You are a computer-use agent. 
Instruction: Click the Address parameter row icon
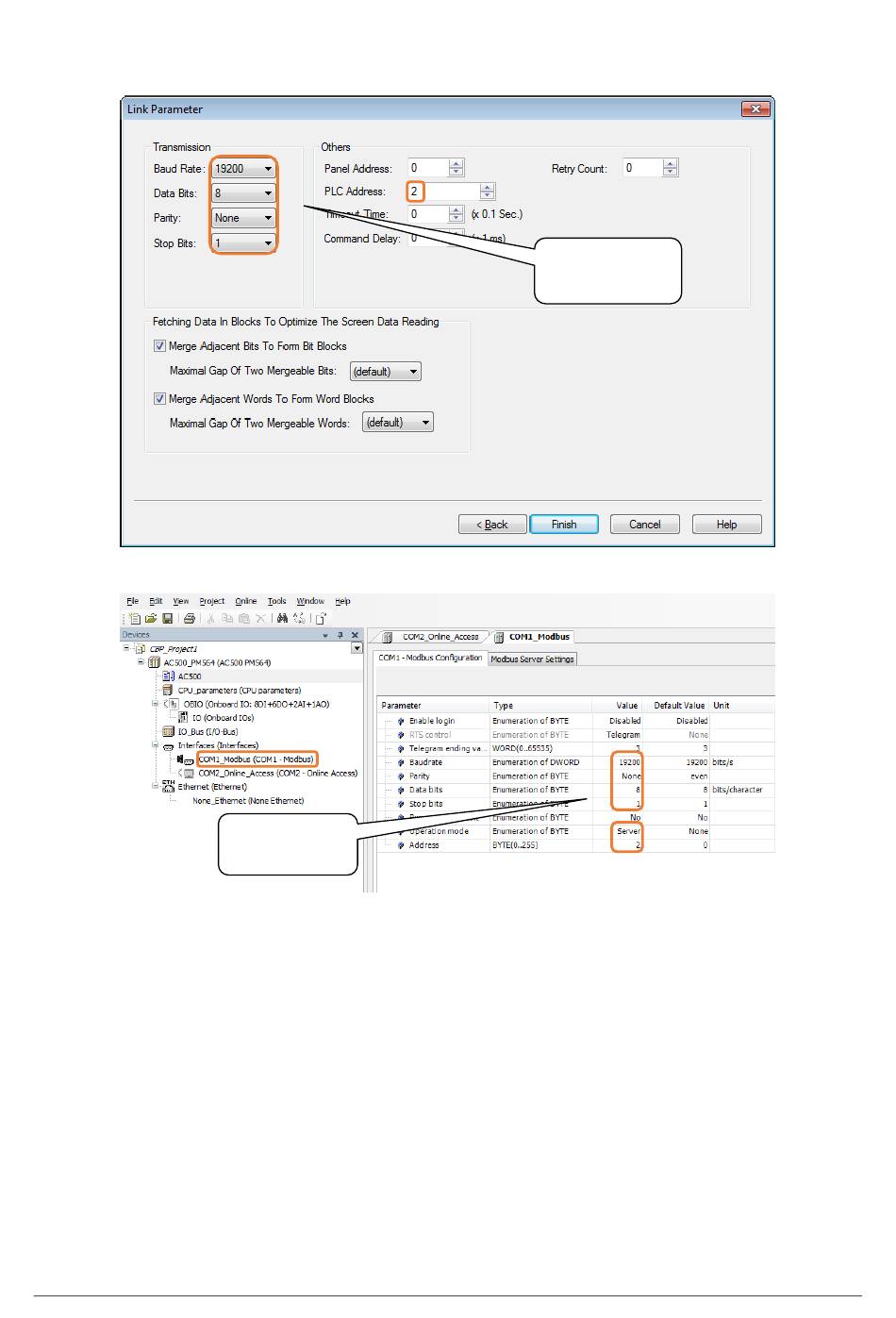(401, 845)
